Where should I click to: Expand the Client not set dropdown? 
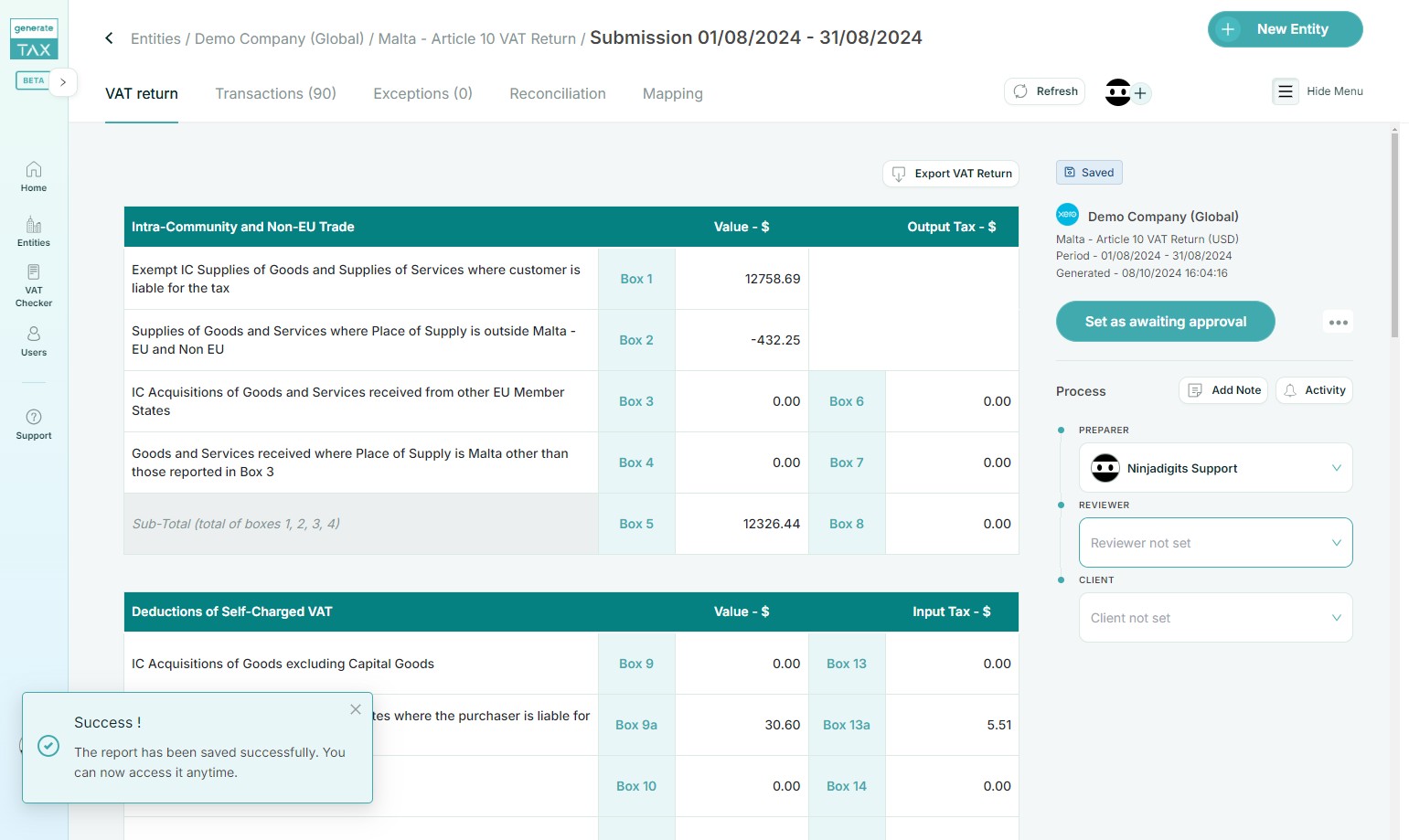[1214, 618]
